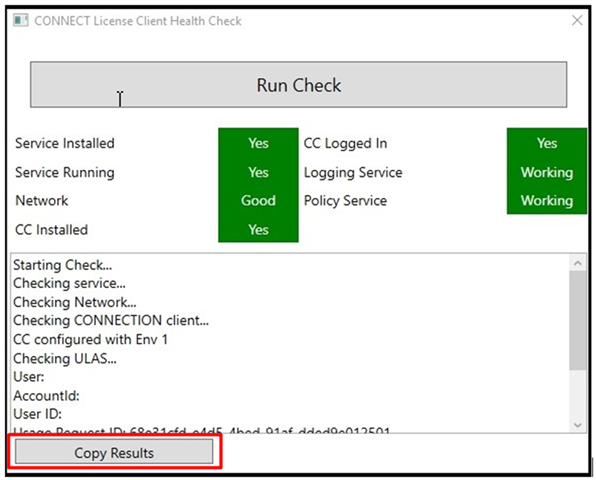Viewport: 596px width, 480px height.
Task: Click the CC Logged In Yes status
Action: point(547,143)
